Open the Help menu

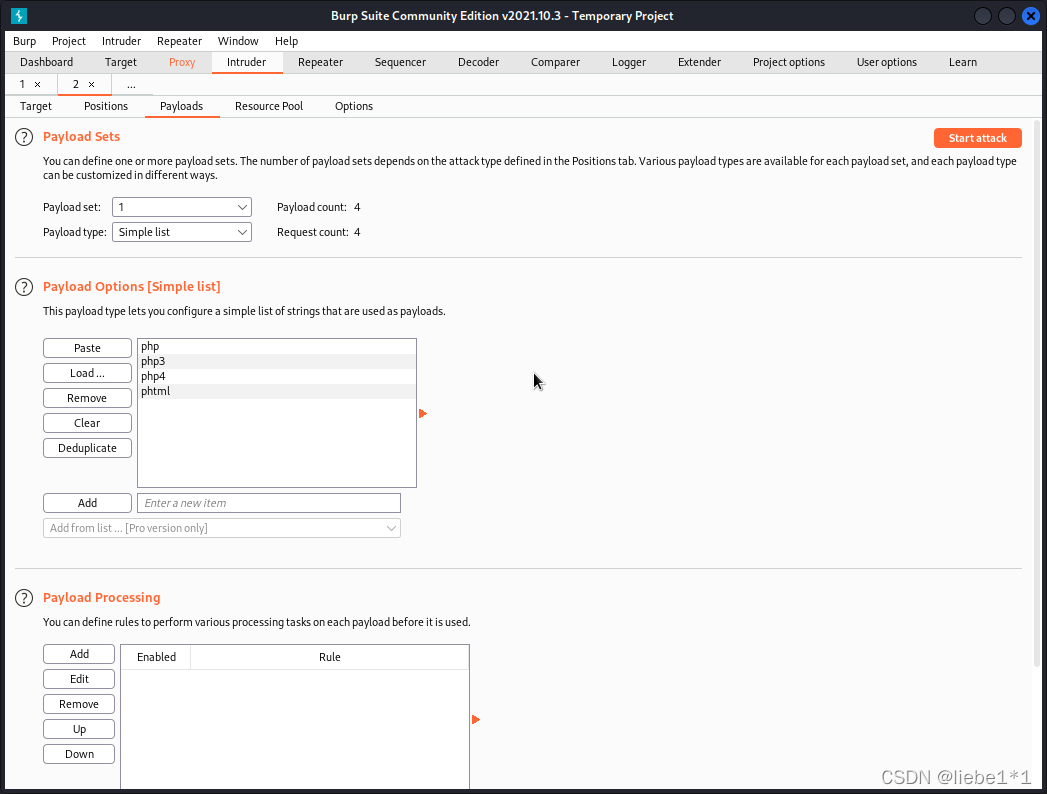(x=286, y=41)
